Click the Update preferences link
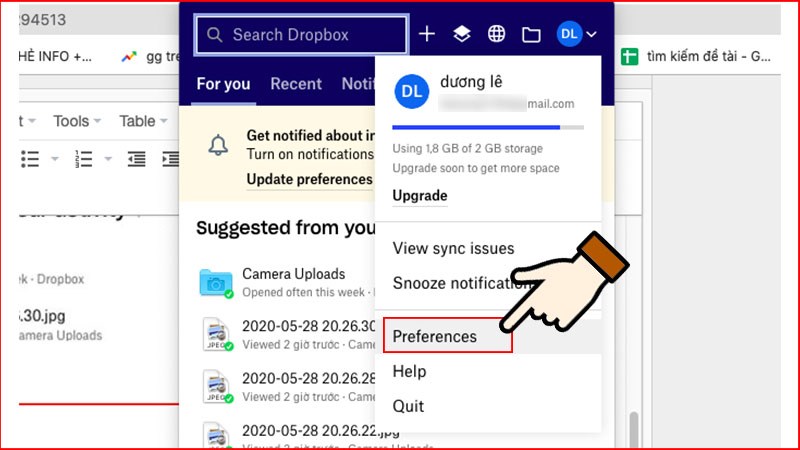 [310, 180]
